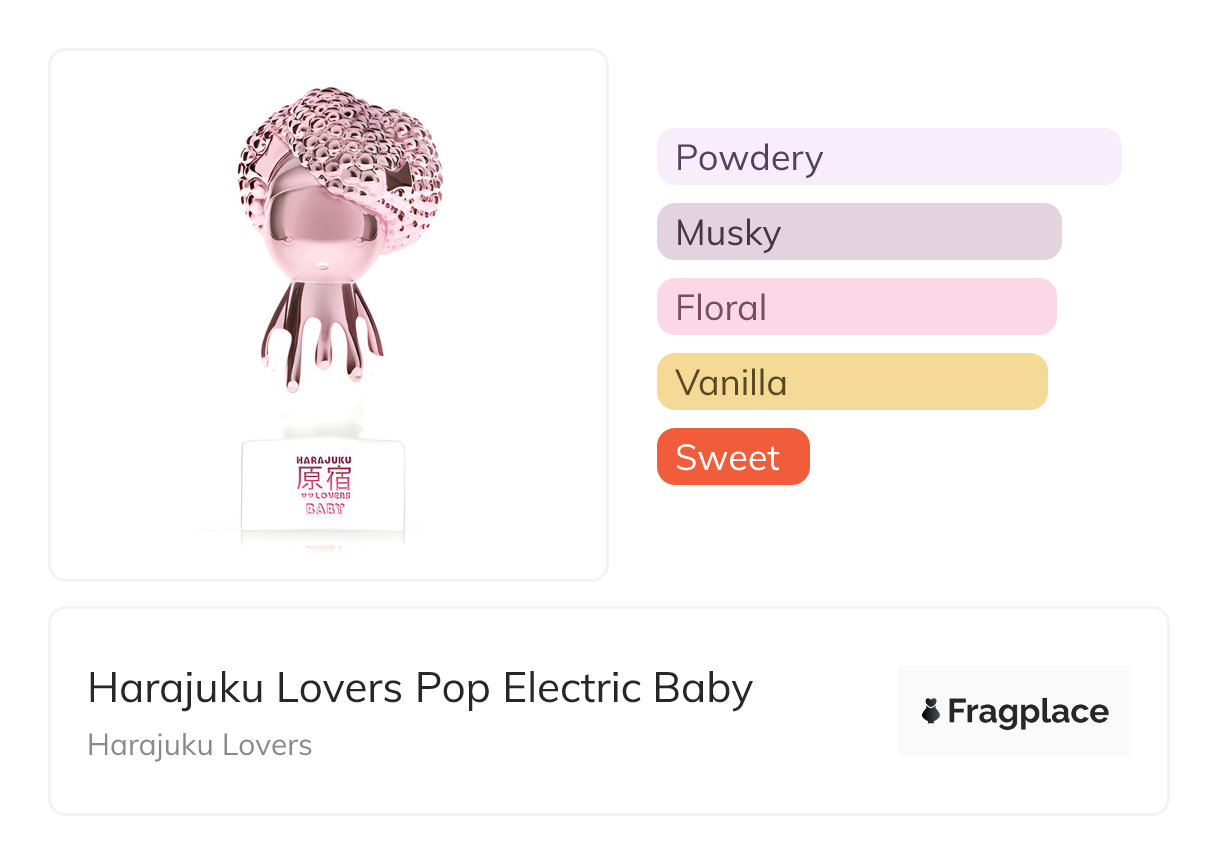Screen dimensions: 1218x864
Task: Click the bottle reflection beneath the base
Action: [324, 546]
